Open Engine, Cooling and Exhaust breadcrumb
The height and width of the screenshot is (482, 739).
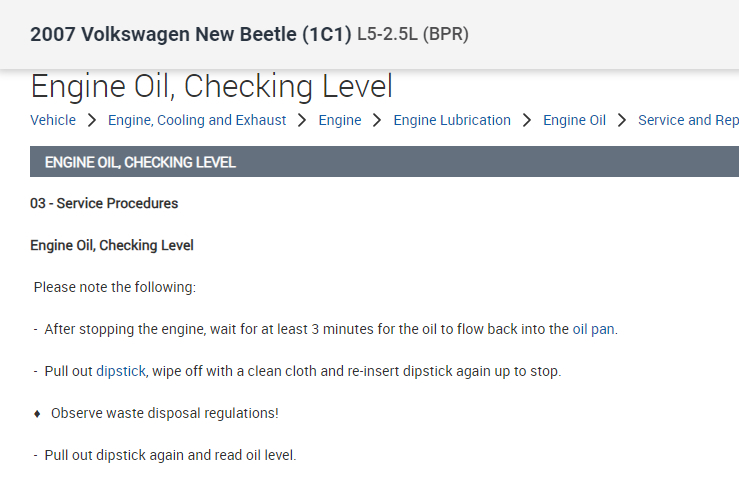(197, 120)
